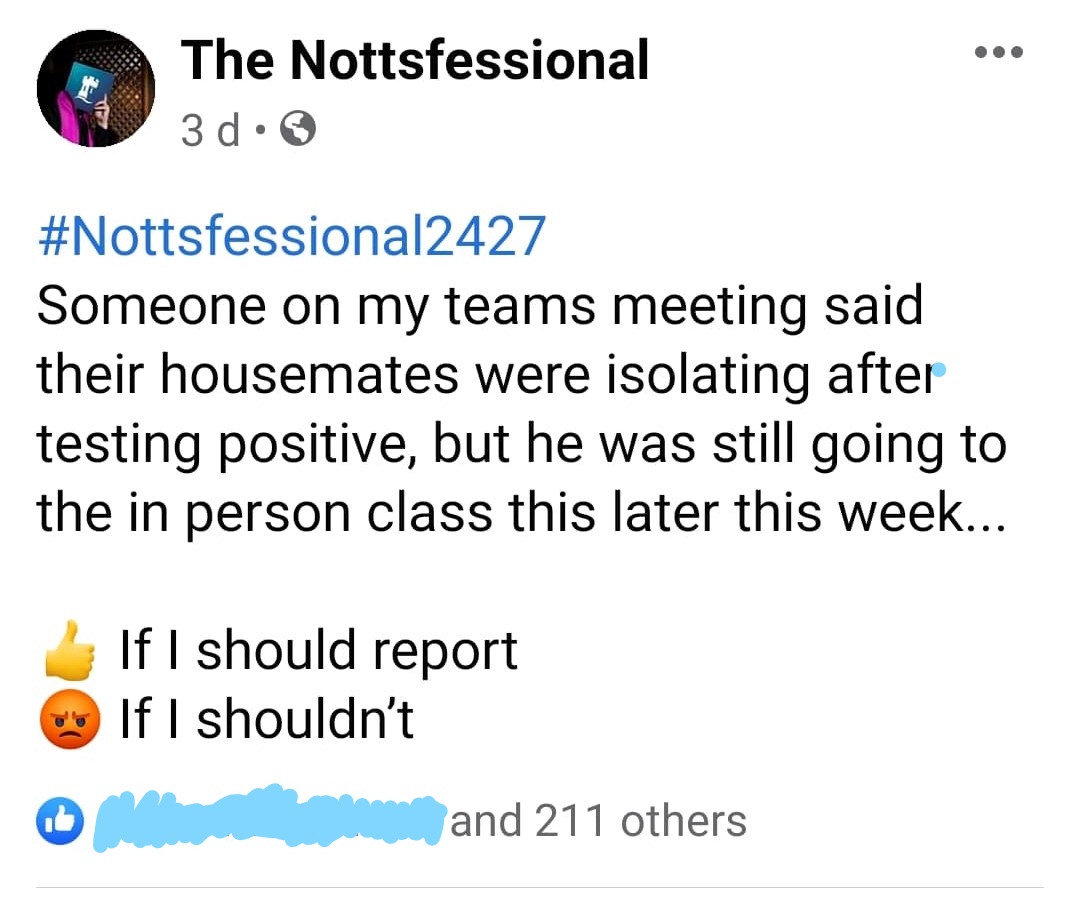Click the word 'positive' in the post

(316, 445)
